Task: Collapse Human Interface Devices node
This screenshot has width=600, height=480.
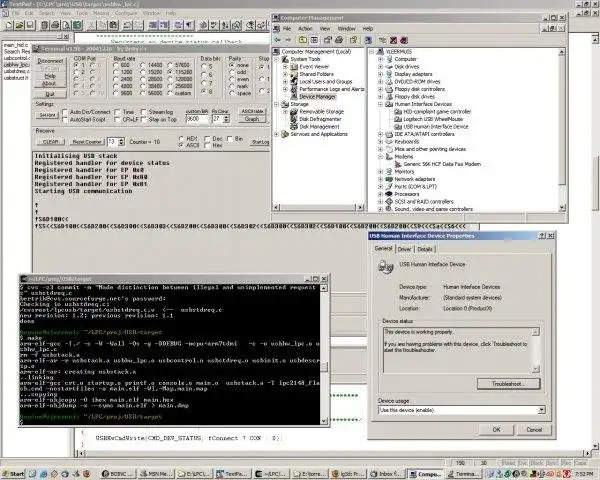Action: click(x=380, y=104)
